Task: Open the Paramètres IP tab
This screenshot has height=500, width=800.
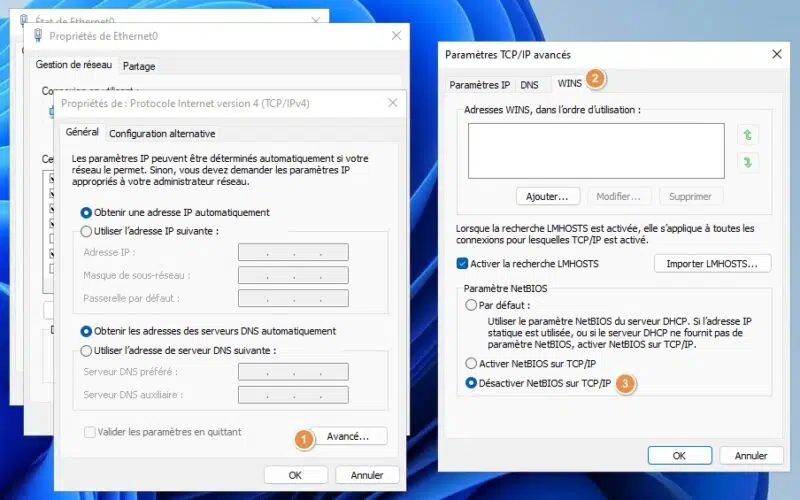Action: [479, 85]
